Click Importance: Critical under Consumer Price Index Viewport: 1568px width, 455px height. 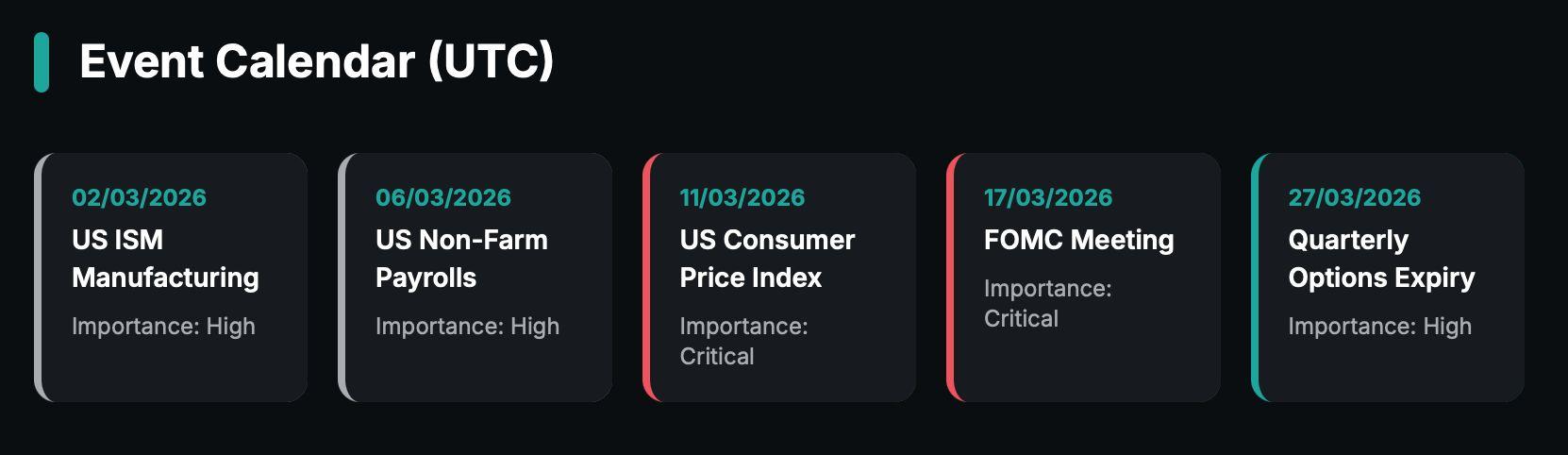tap(743, 341)
